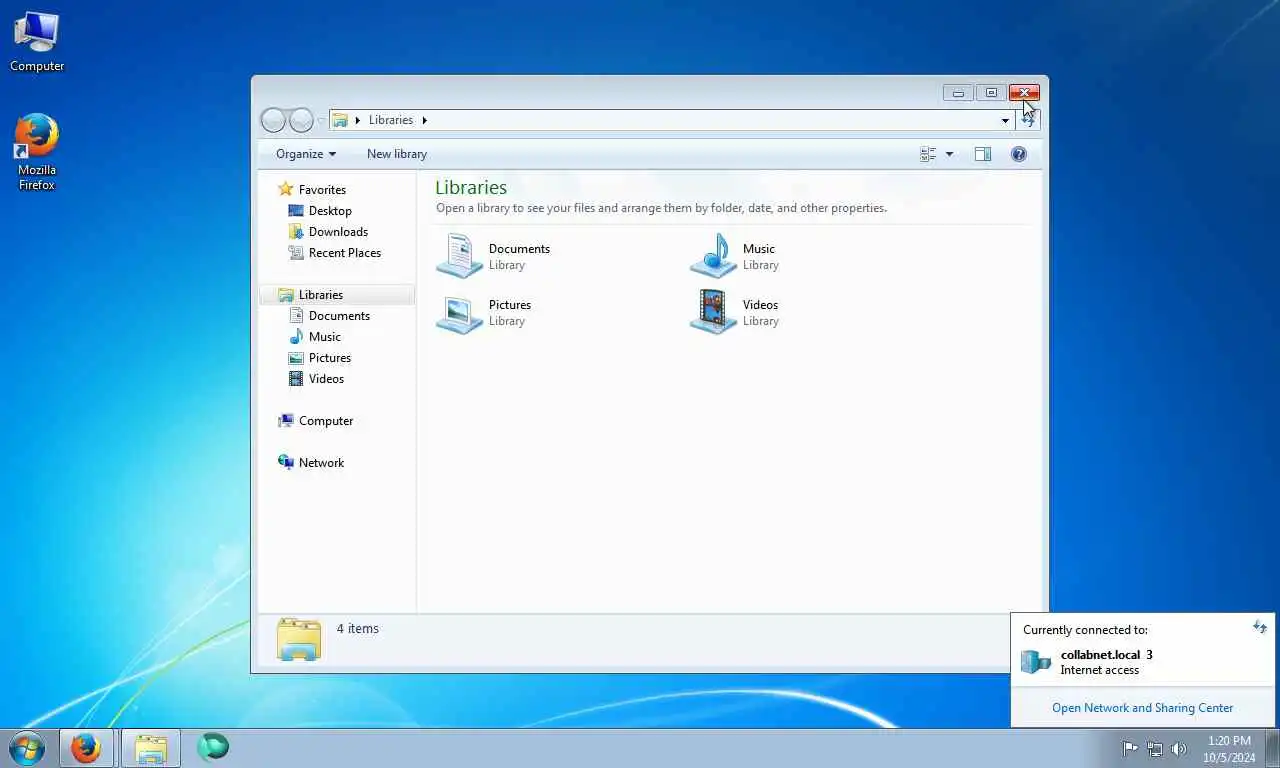Viewport: 1280px width, 768px height.
Task: Select the Mozilla Firefox desktop shortcut
Action: click(37, 152)
